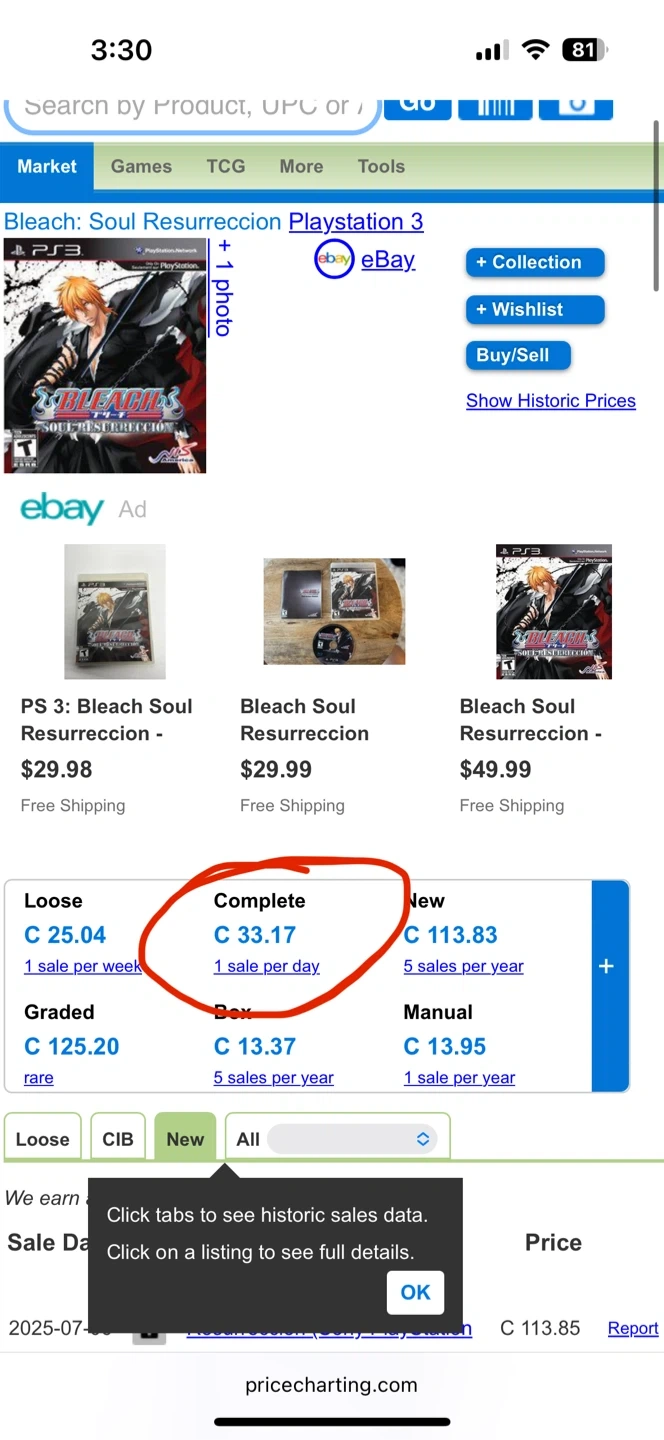664x1440 pixels.
Task: Click the Report link for the sale
Action: (x=633, y=1328)
